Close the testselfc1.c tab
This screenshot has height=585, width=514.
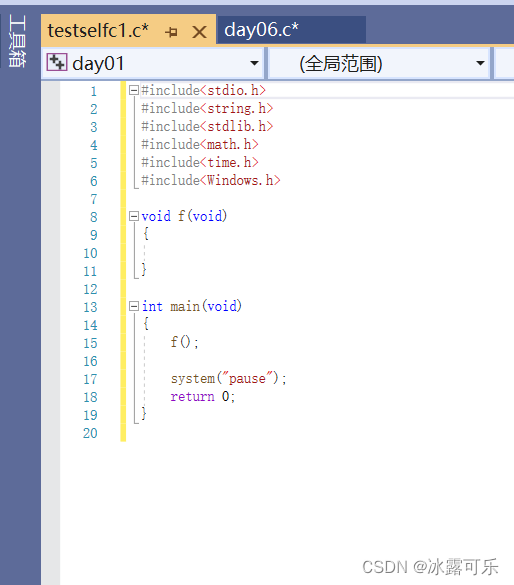pos(199,32)
